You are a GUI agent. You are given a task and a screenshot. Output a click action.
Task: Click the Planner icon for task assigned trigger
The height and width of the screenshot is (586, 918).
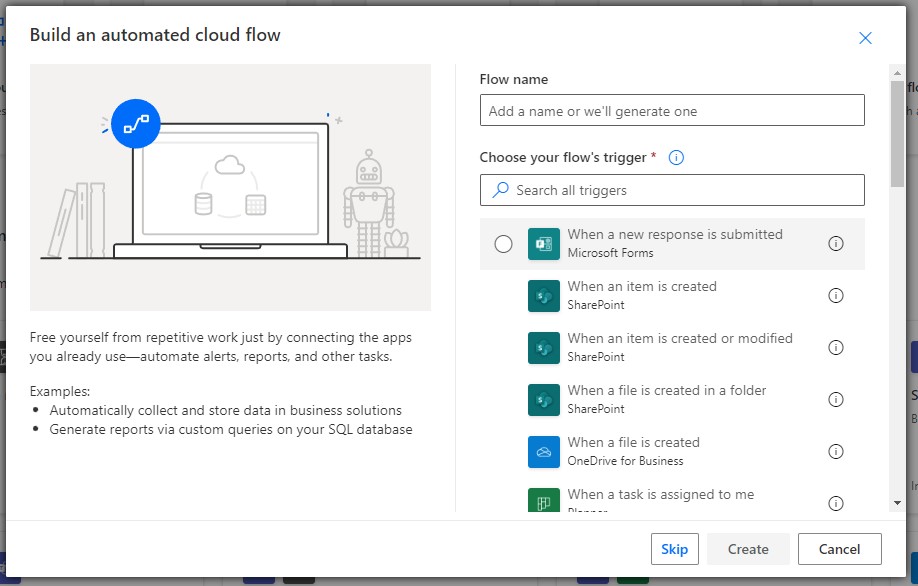click(544, 501)
